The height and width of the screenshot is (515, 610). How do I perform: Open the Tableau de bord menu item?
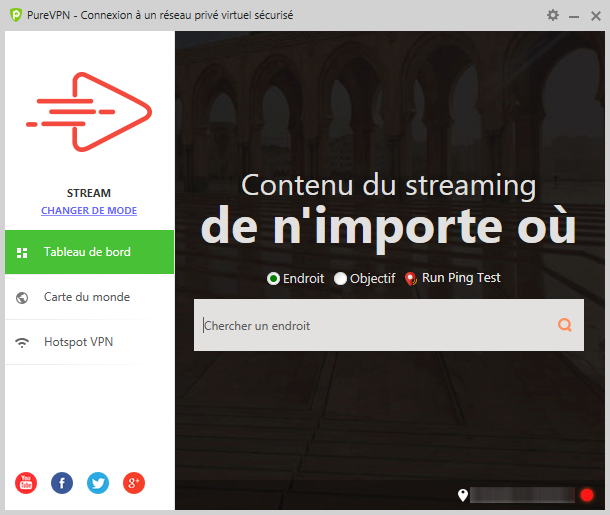click(89, 252)
